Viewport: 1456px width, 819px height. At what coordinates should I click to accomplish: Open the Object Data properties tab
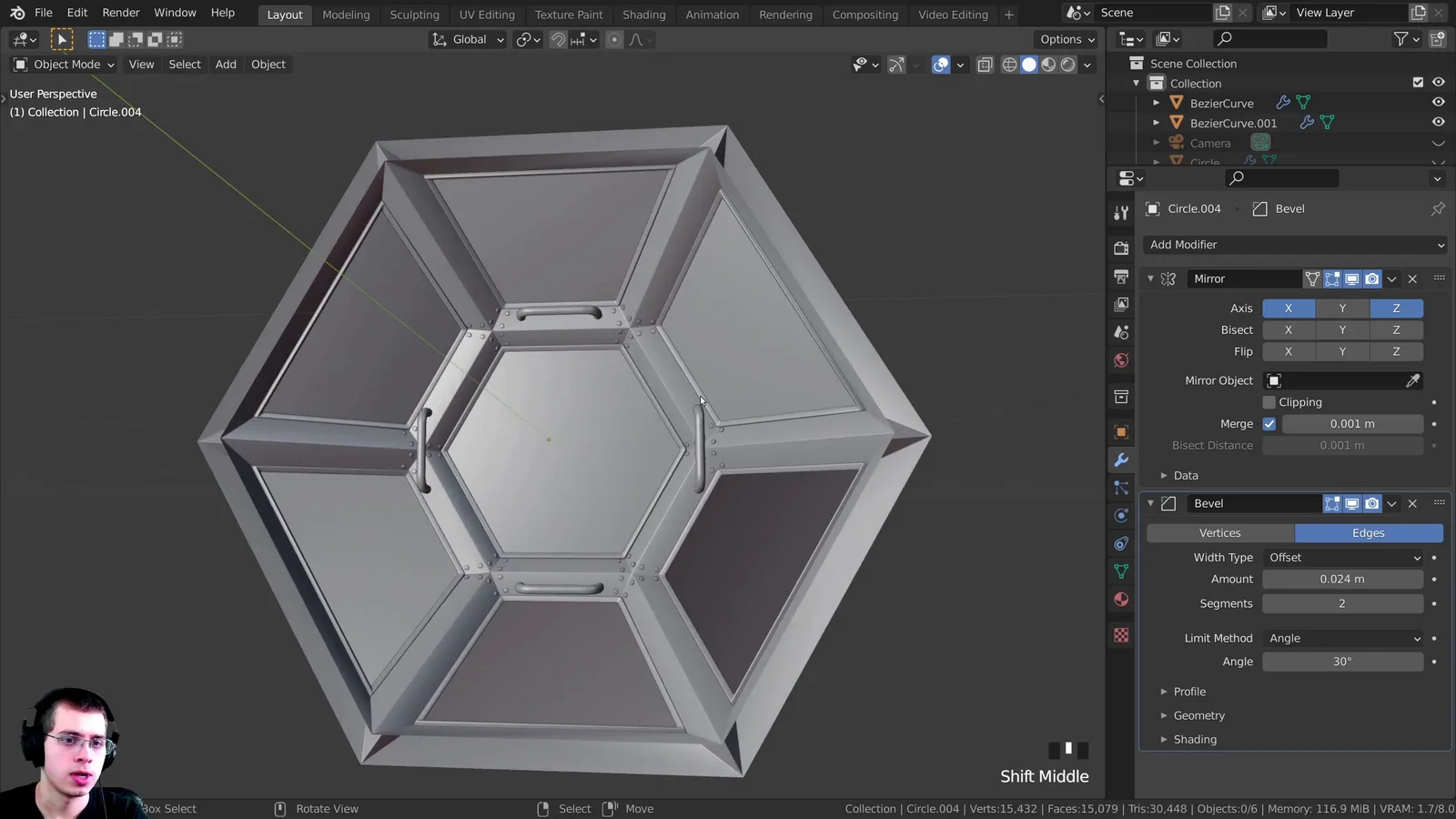(1121, 571)
